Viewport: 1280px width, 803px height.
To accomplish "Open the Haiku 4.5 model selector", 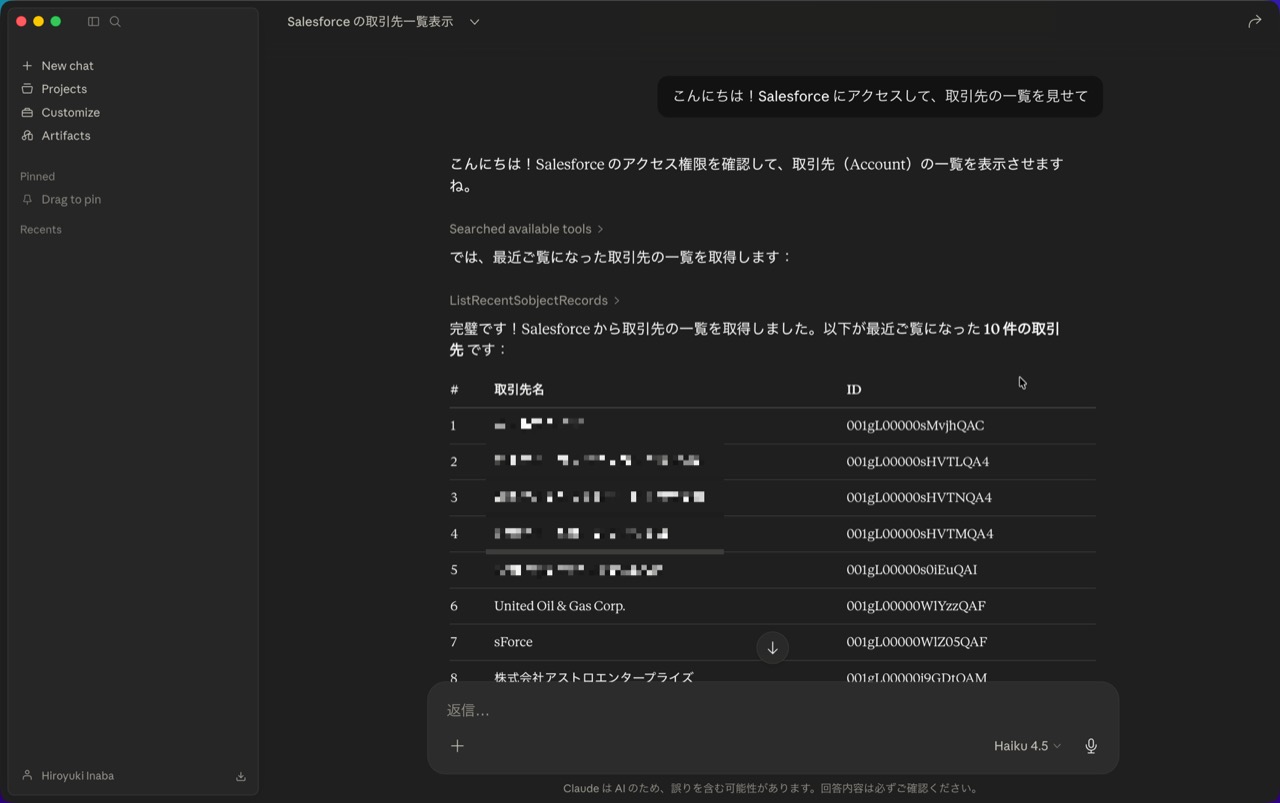I will (1027, 745).
